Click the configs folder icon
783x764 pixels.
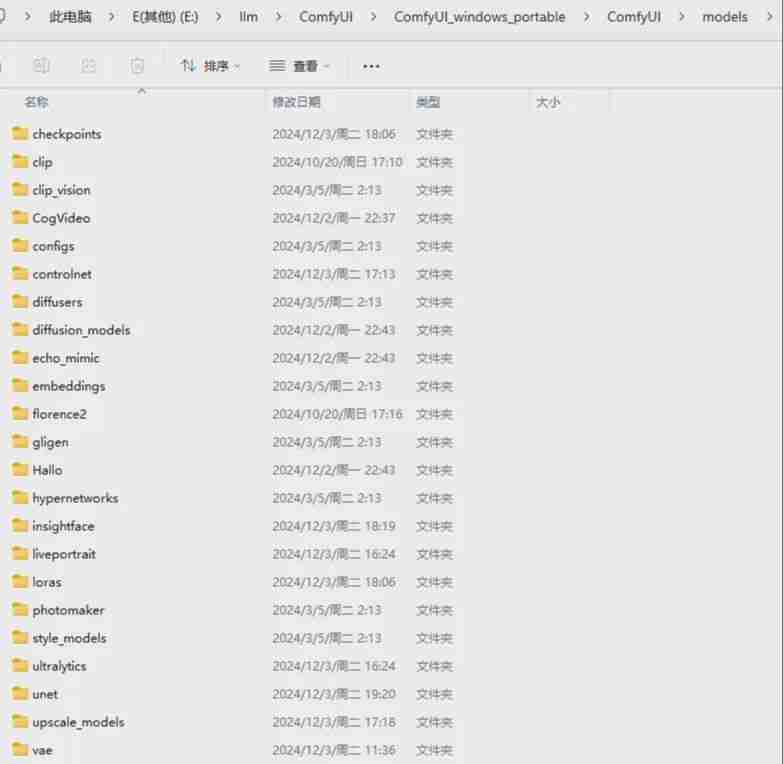click(20, 245)
